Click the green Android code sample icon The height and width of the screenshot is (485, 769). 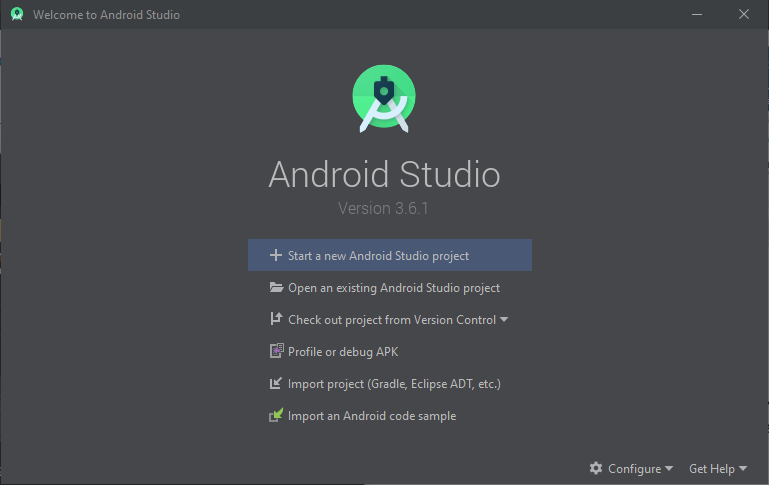tap(276, 415)
